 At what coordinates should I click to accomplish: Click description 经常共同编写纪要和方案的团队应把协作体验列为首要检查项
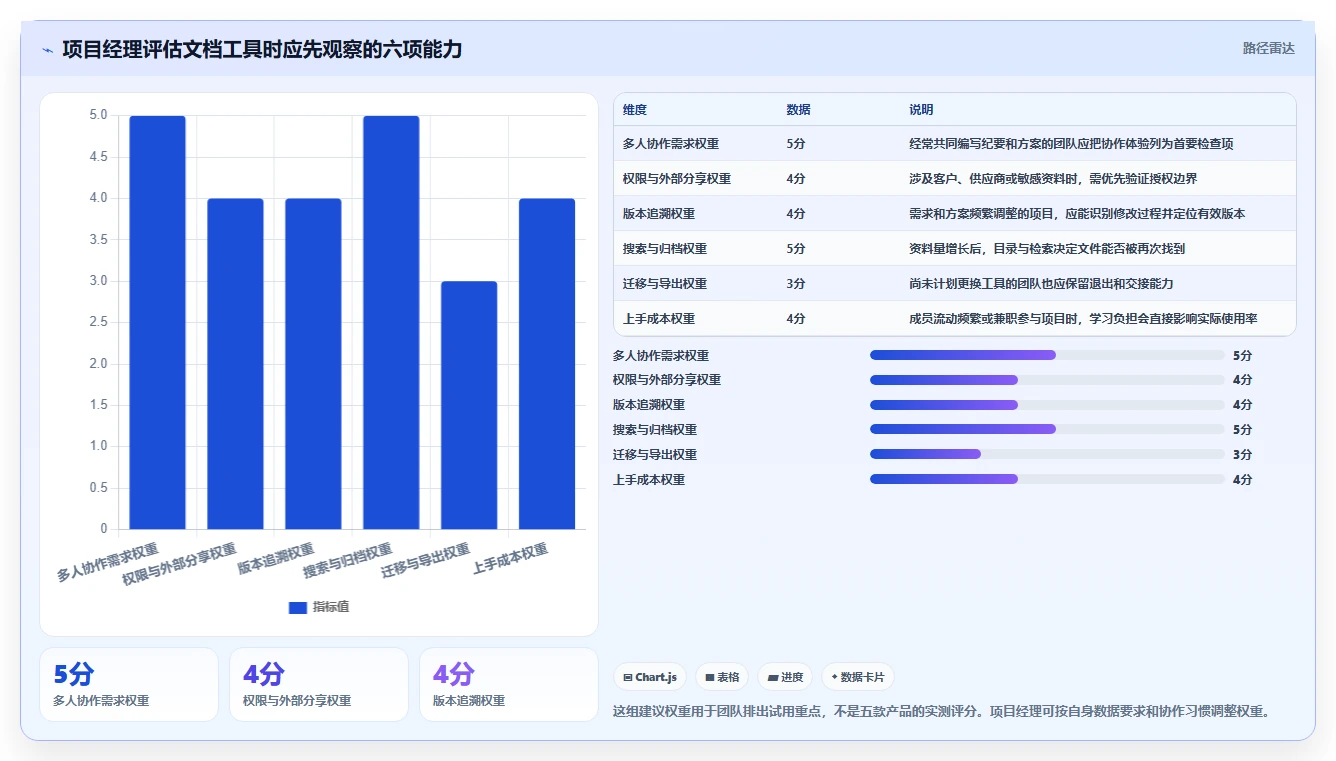[1071, 144]
